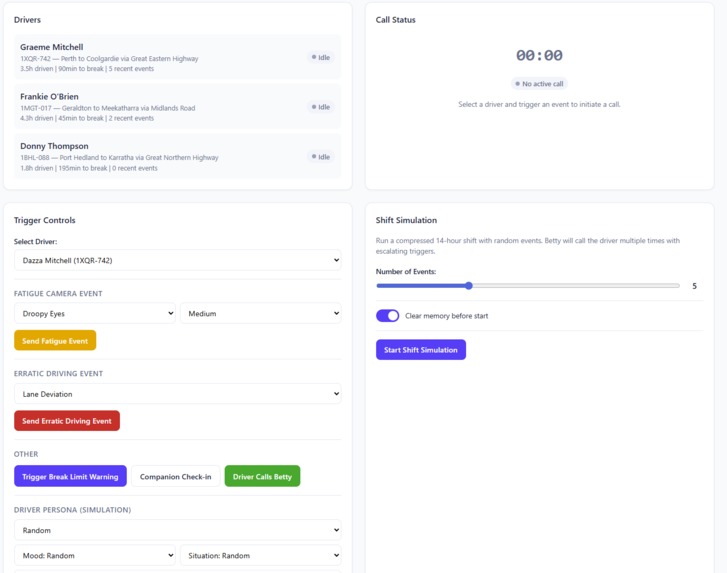Image resolution: width=727 pixels, height=573 pixels.
Task: Click Idle status badge for Donny Thompson
Action: click(321, 157)
